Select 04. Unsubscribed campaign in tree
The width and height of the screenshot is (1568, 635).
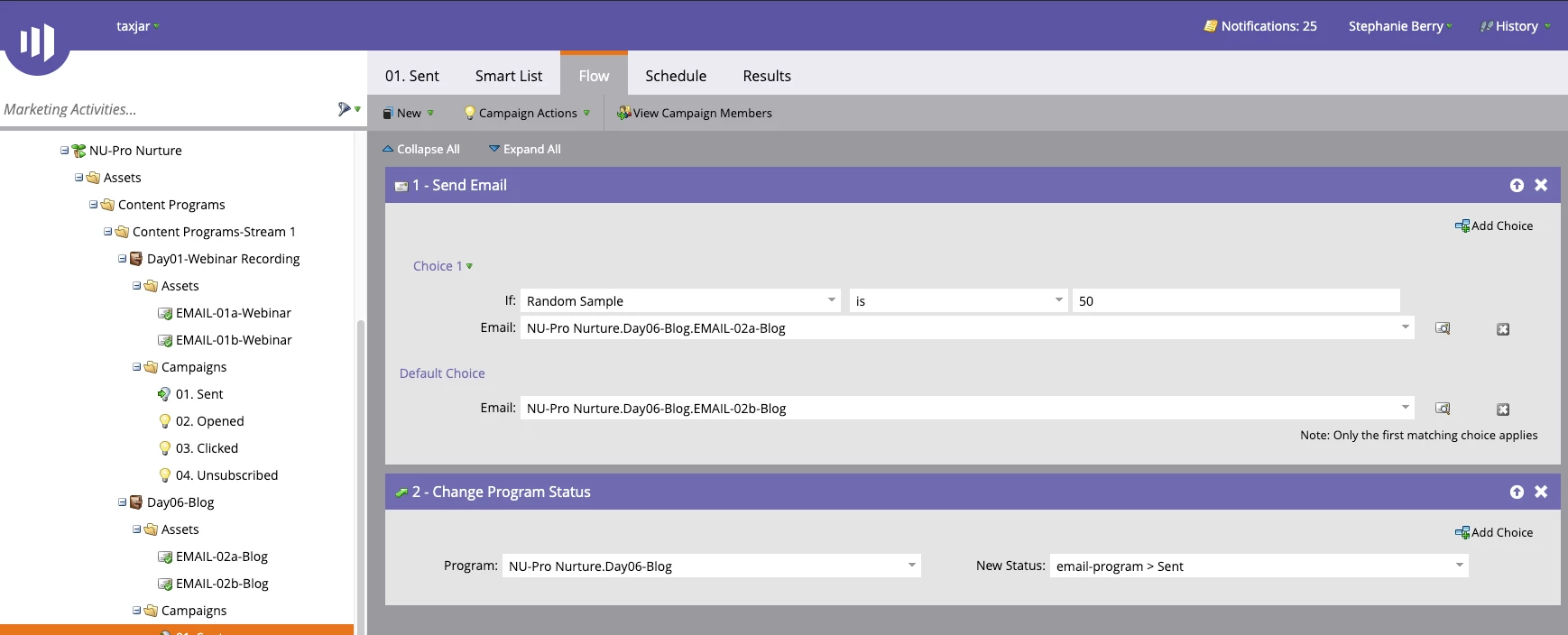click(x=227, y=475)
